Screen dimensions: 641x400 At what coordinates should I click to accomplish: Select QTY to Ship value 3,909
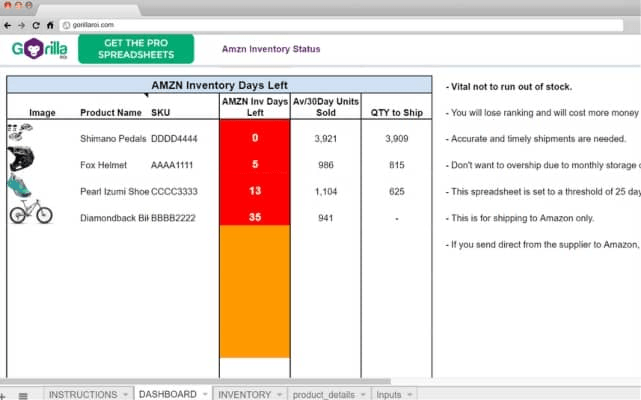coord(397,139)
